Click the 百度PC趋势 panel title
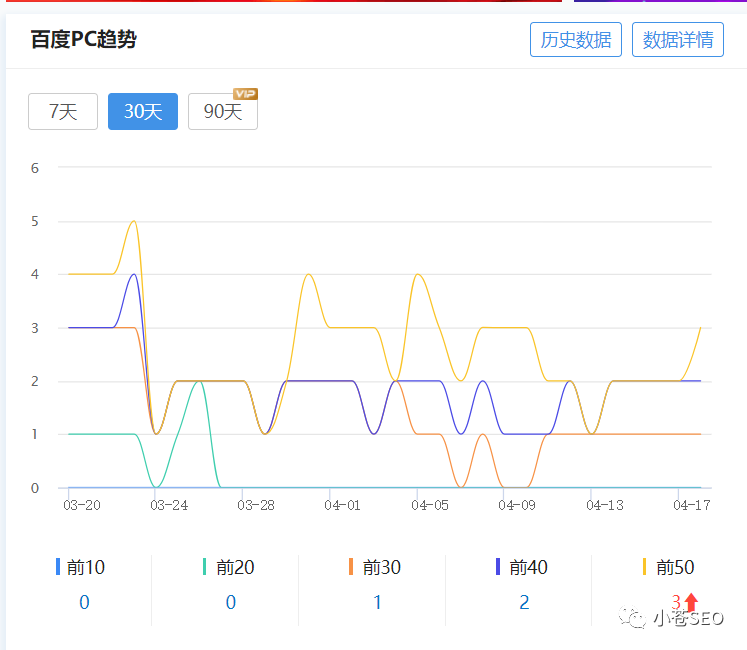747x650 pixels. pos(84,39)
